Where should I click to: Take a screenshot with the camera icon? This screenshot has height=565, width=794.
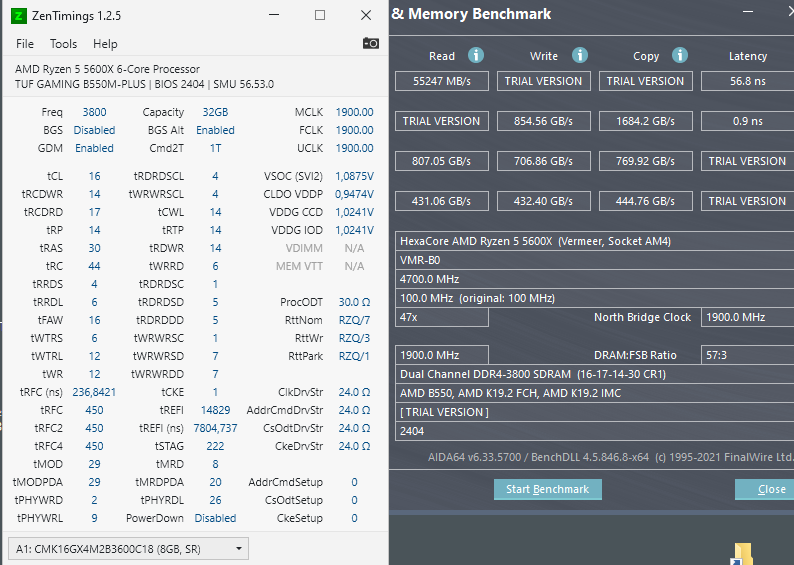tap(371, 44)
